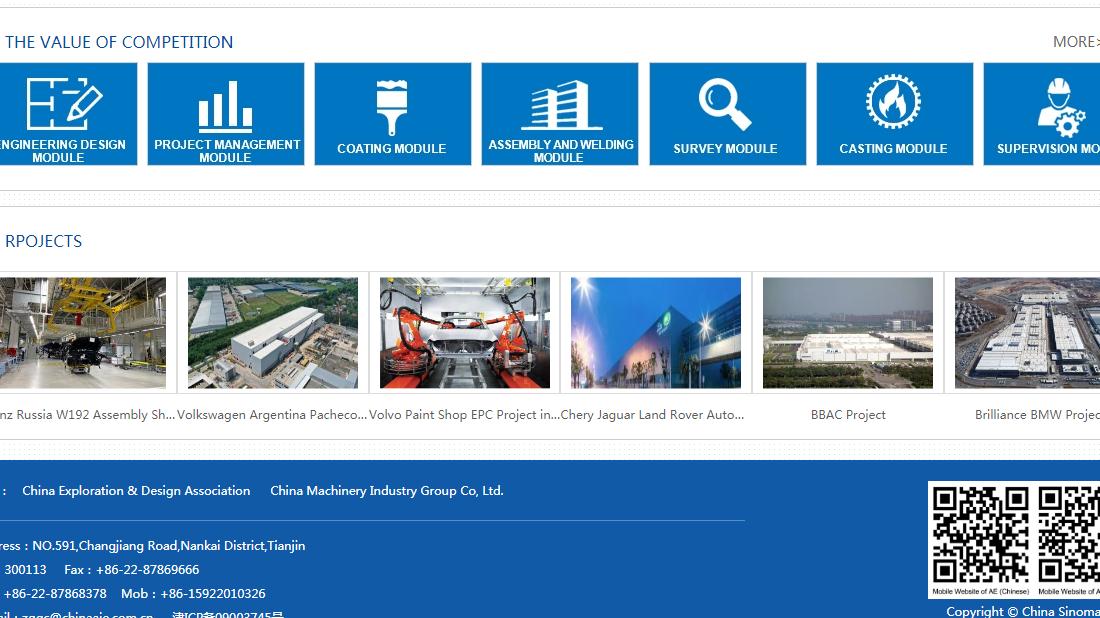Click the Survey Module magnifier icon

point(726,105)
